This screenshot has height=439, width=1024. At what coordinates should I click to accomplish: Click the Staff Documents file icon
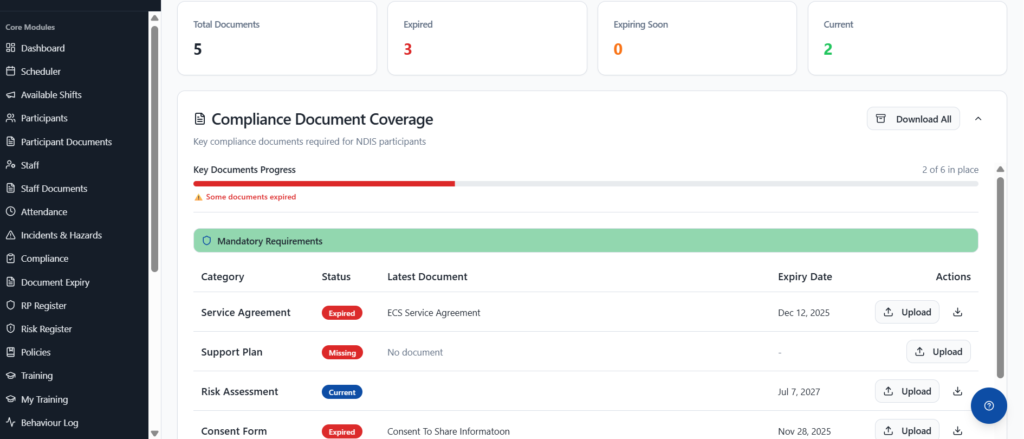[10, 188]
